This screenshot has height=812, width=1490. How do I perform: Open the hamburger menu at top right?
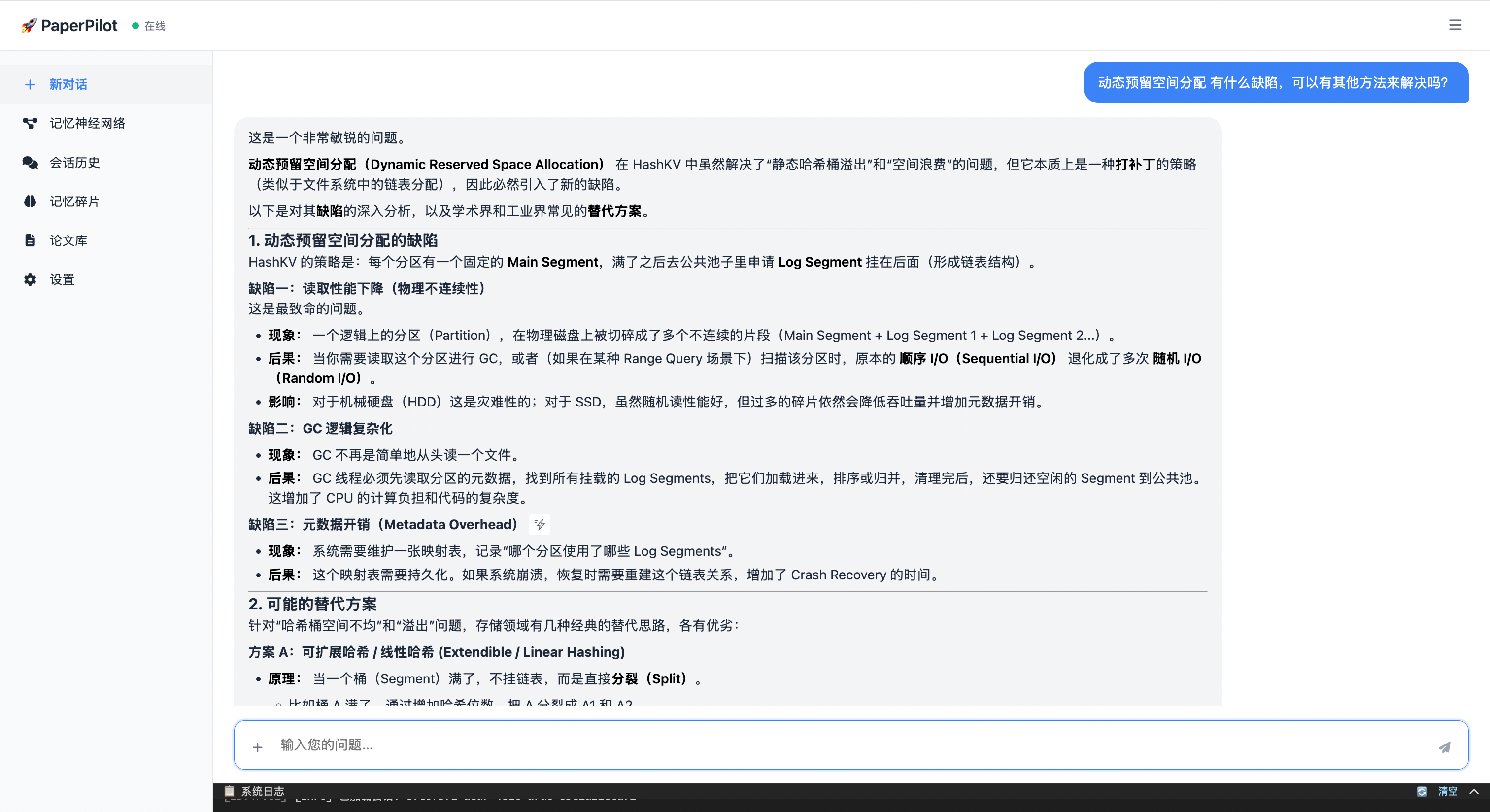[x=1455, y=25]
